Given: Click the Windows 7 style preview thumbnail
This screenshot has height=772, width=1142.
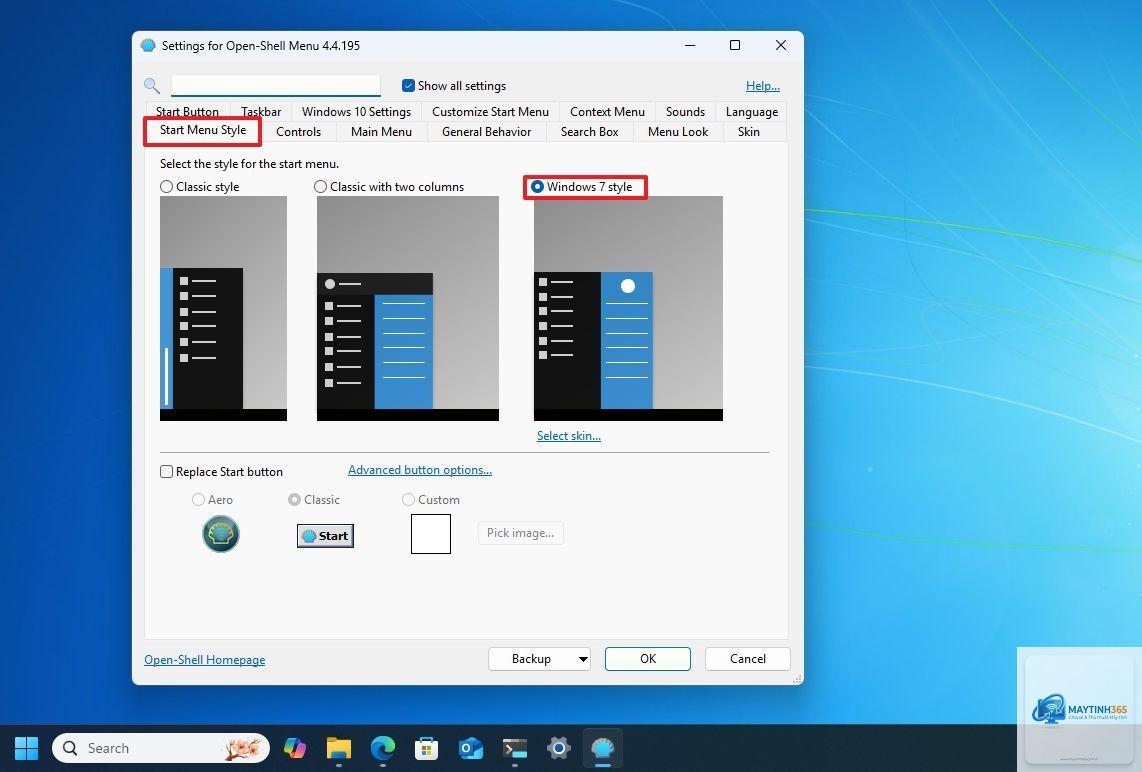Looking at the screenshot, I should coord(629,309).
